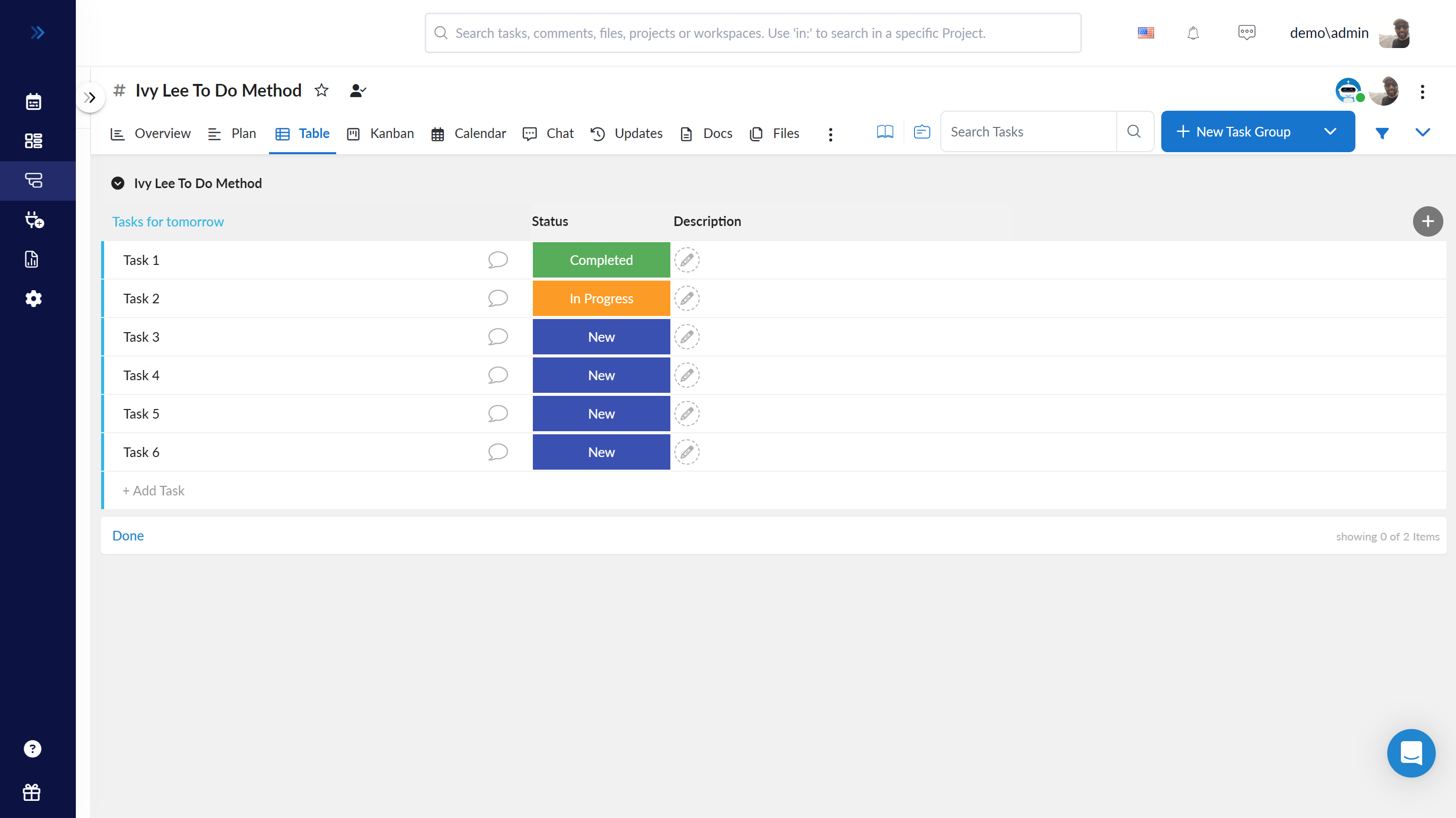Star the Ivy Lee To Do Method project
This screenshot has width=1456, height=818.
coord(321,90)
